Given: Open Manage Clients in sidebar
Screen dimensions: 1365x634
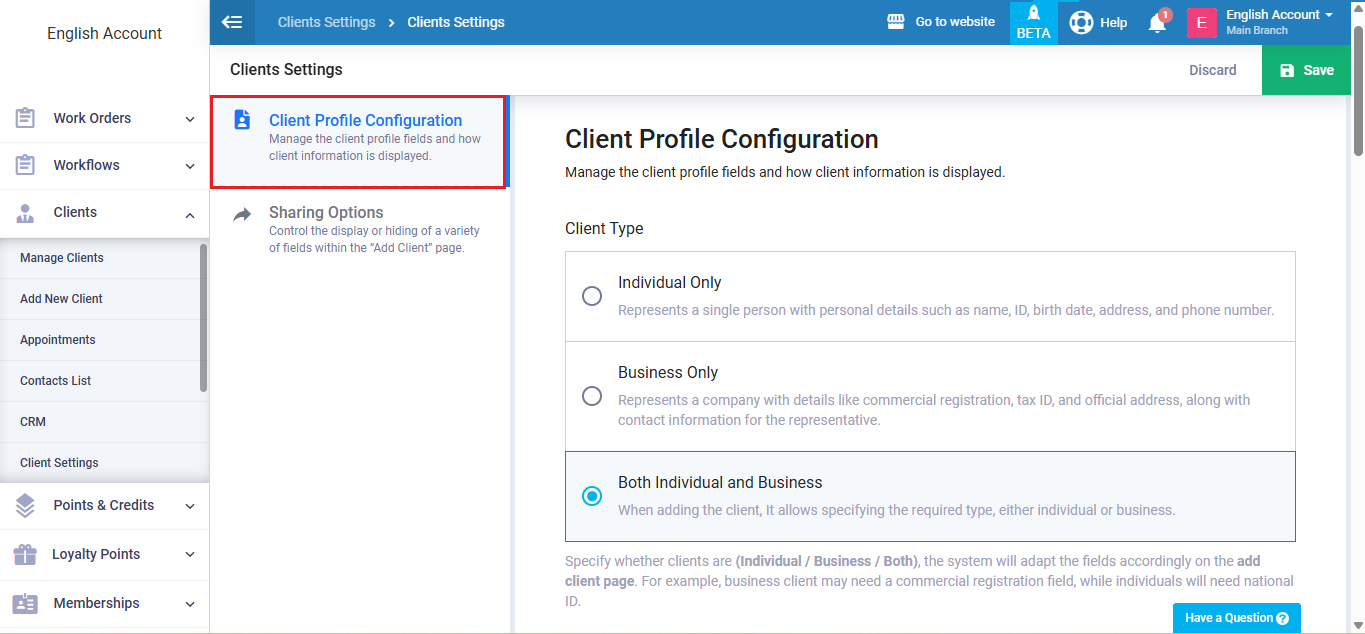Looking at the screenshot, I should (x=62, y=258).
